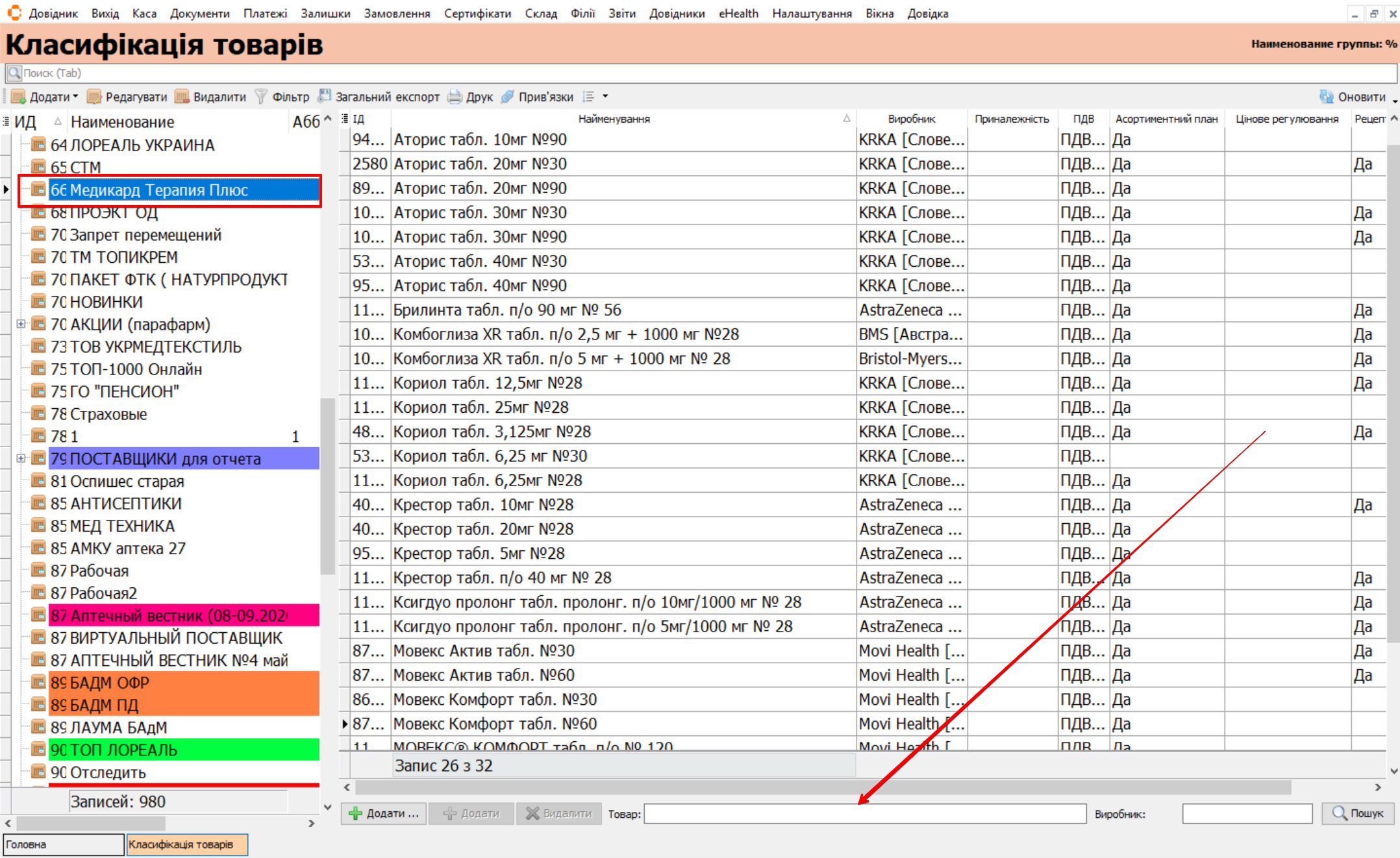1400x858 pixels.
Task: Open the Прив'язки links tool
Action: [x=508, y=97]
